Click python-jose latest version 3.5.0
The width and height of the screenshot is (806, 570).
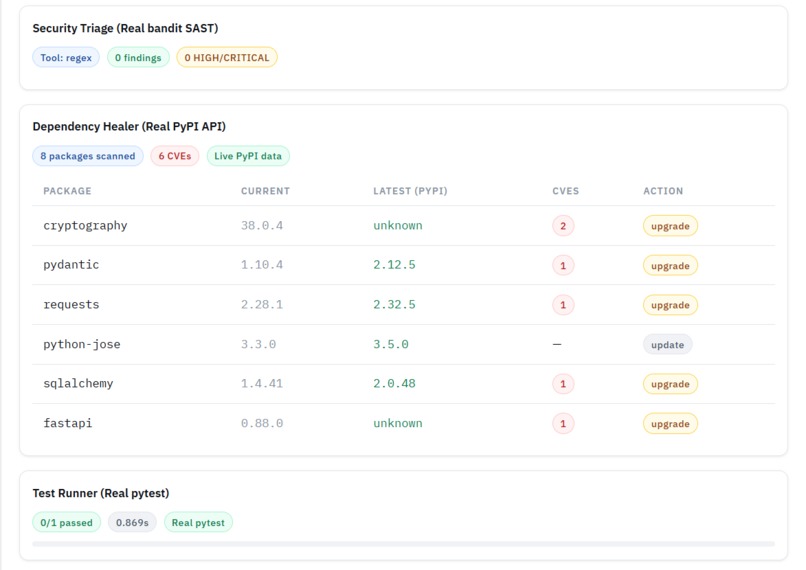click(x=391, y=344)
